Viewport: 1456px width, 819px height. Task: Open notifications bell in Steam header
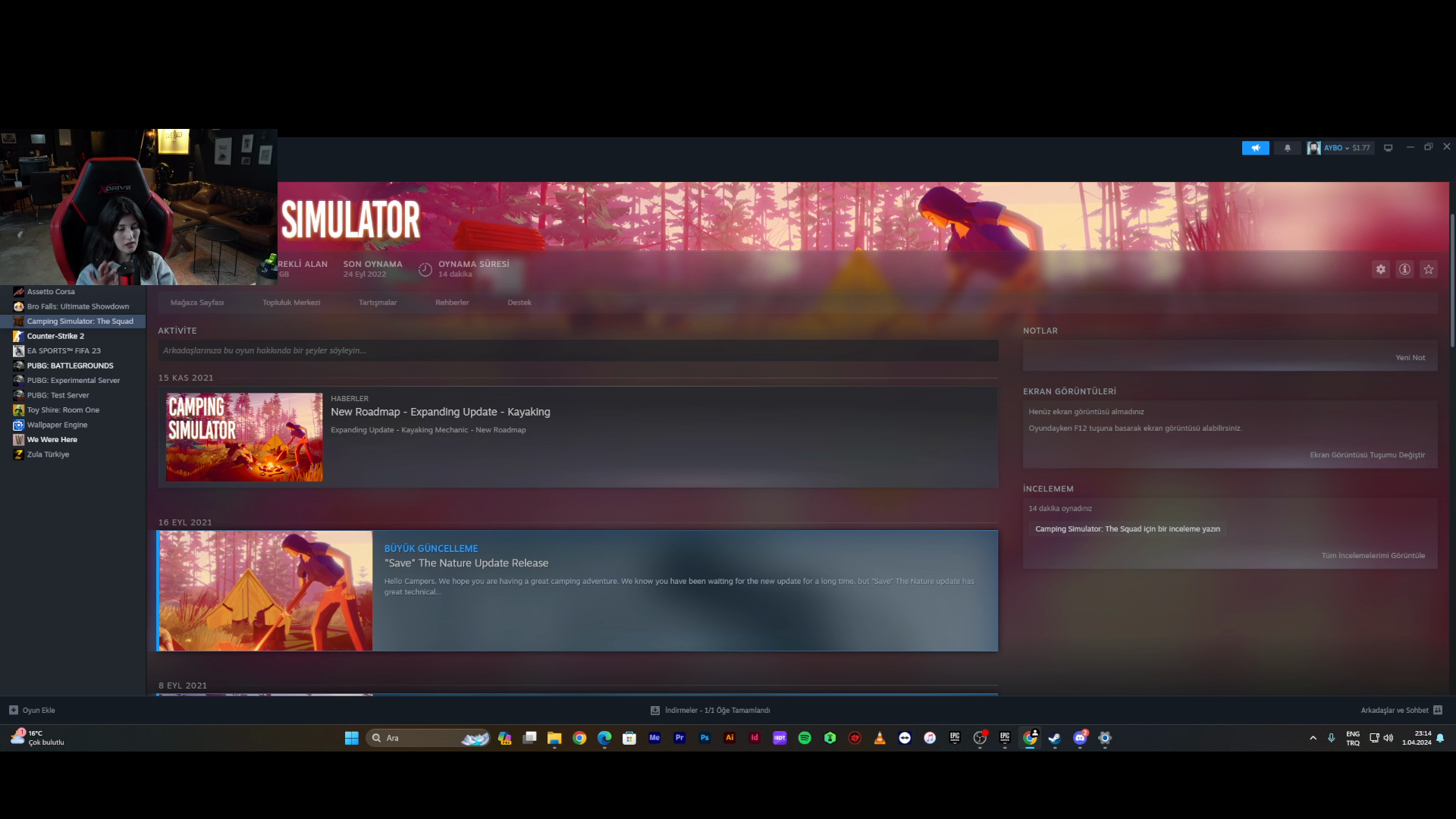pyautogui.click(x=1287, y=148)
